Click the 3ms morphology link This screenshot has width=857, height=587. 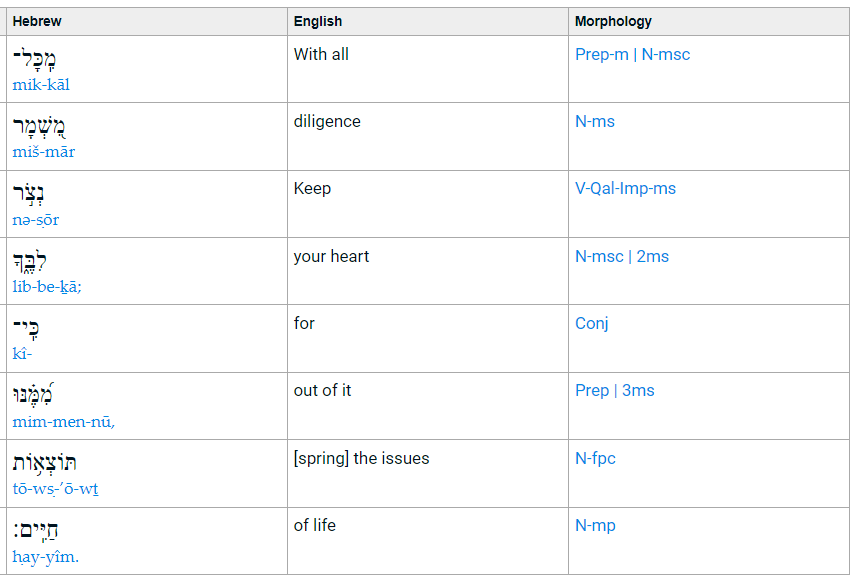pos(638,390)
